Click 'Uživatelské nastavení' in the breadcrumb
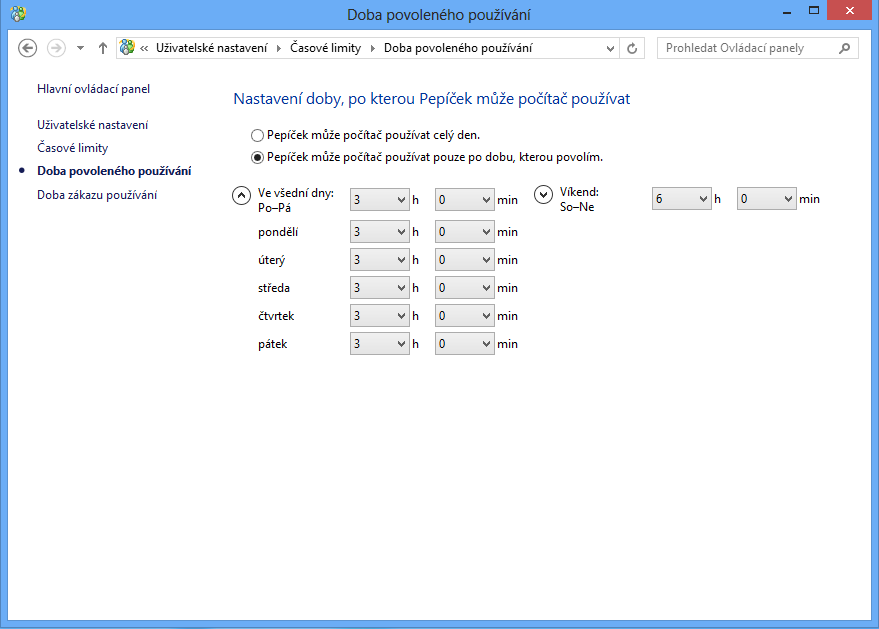This screenshot has width=879, height=629. (211, 48)
